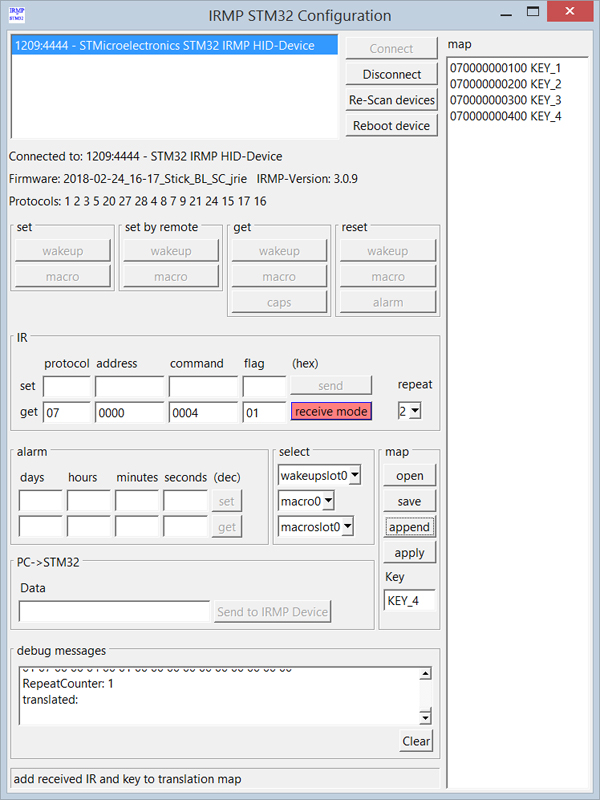The image size is (600, 800).
Task: Click get address field showing 0000
Action: pyautogui.click(x=130, y=412)
